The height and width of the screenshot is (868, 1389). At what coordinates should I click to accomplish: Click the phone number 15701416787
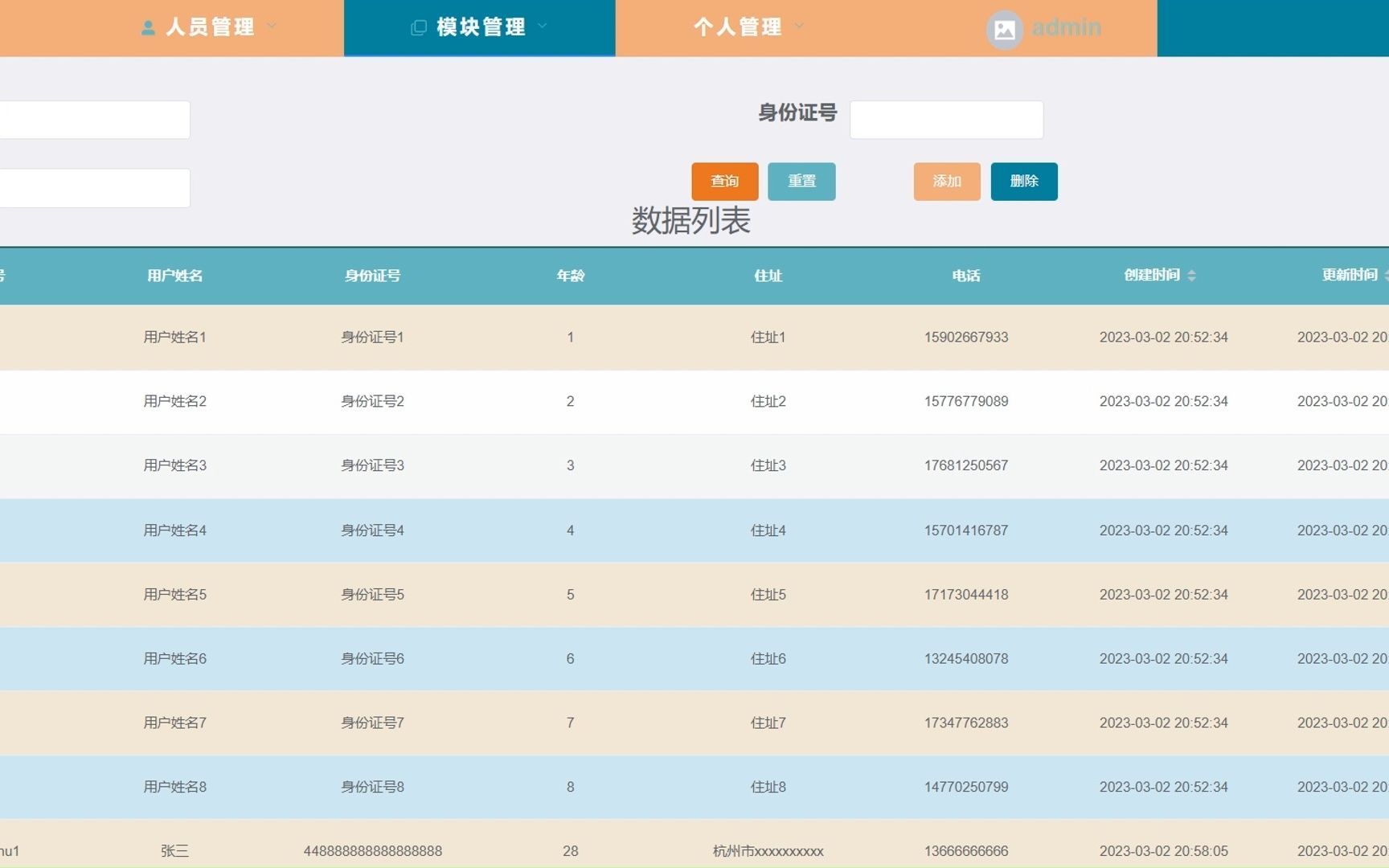click(966, 530)
